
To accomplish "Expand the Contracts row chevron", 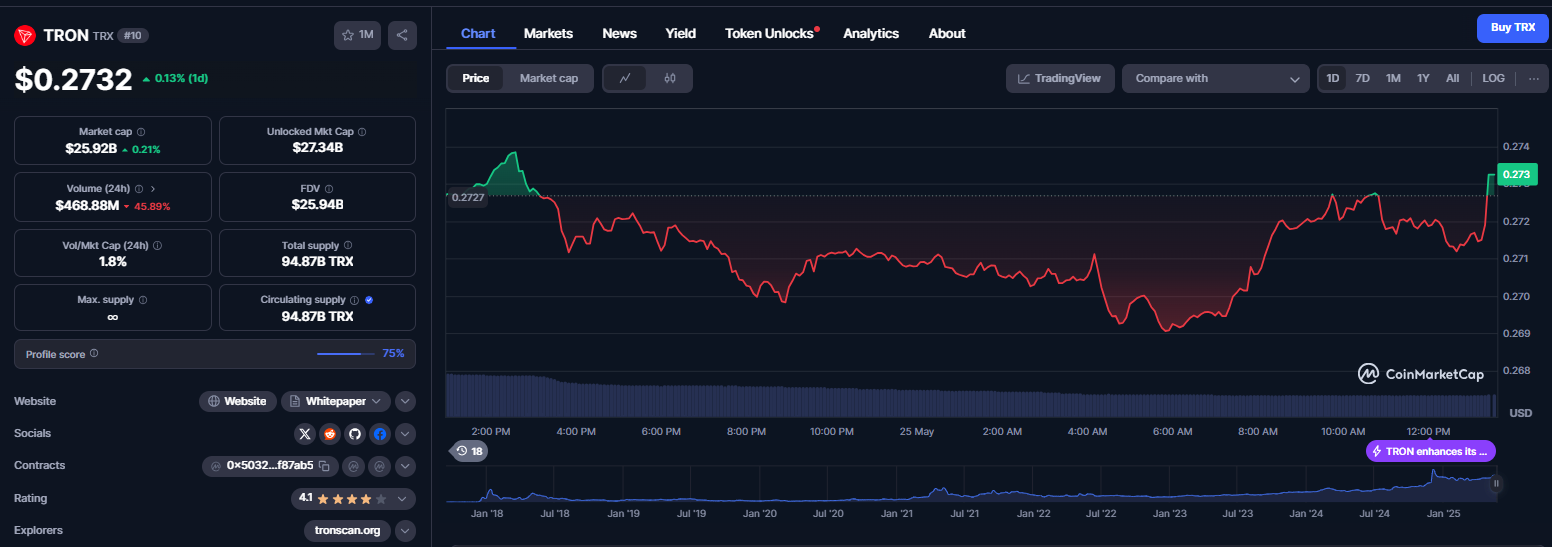I will pyautogui.click(x=405, y=466).
